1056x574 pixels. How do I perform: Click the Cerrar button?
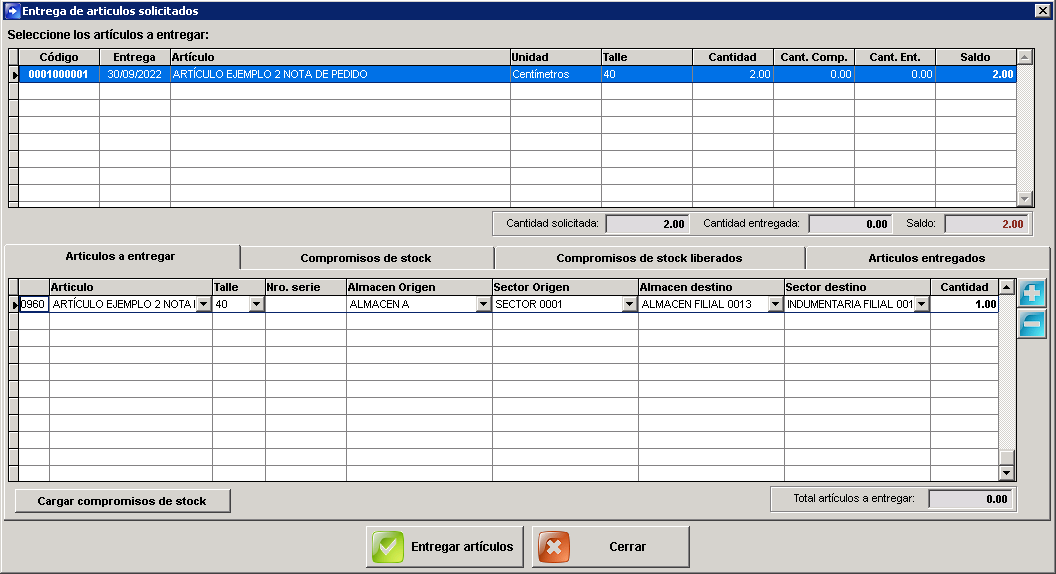click(x=611, y=547)
